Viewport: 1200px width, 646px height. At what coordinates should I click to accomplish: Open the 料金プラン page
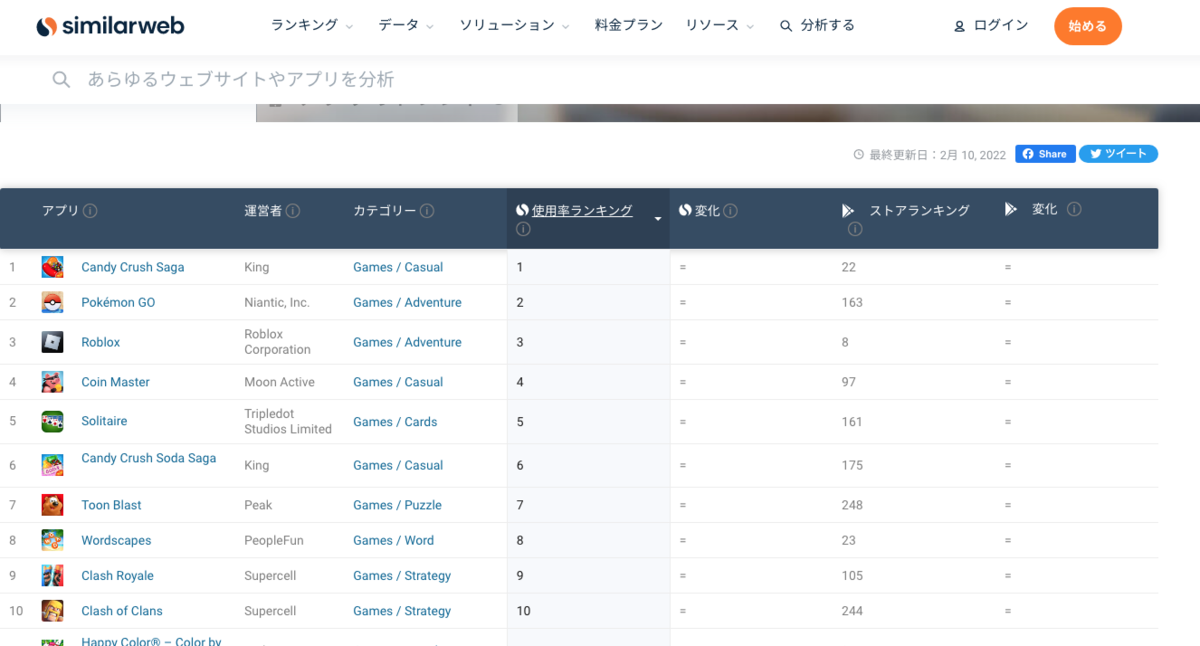pos(628,25)
